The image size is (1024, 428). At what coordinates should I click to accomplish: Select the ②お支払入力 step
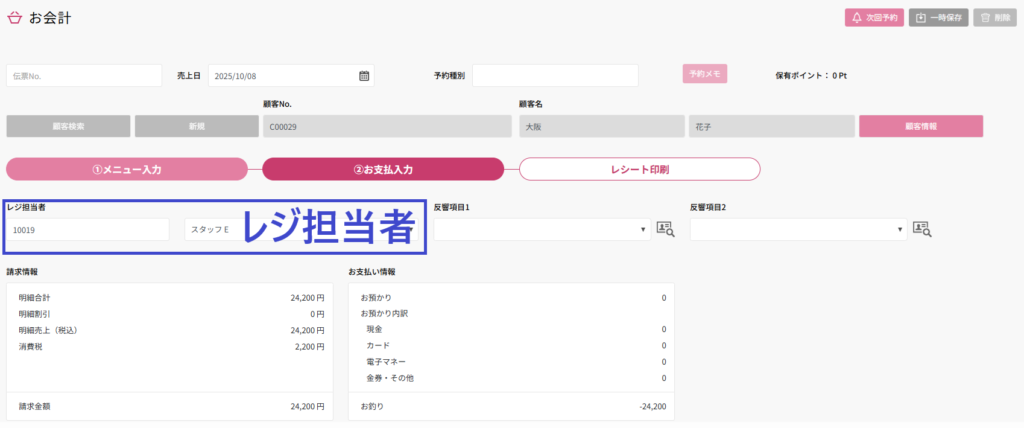(x=383, y=169)
